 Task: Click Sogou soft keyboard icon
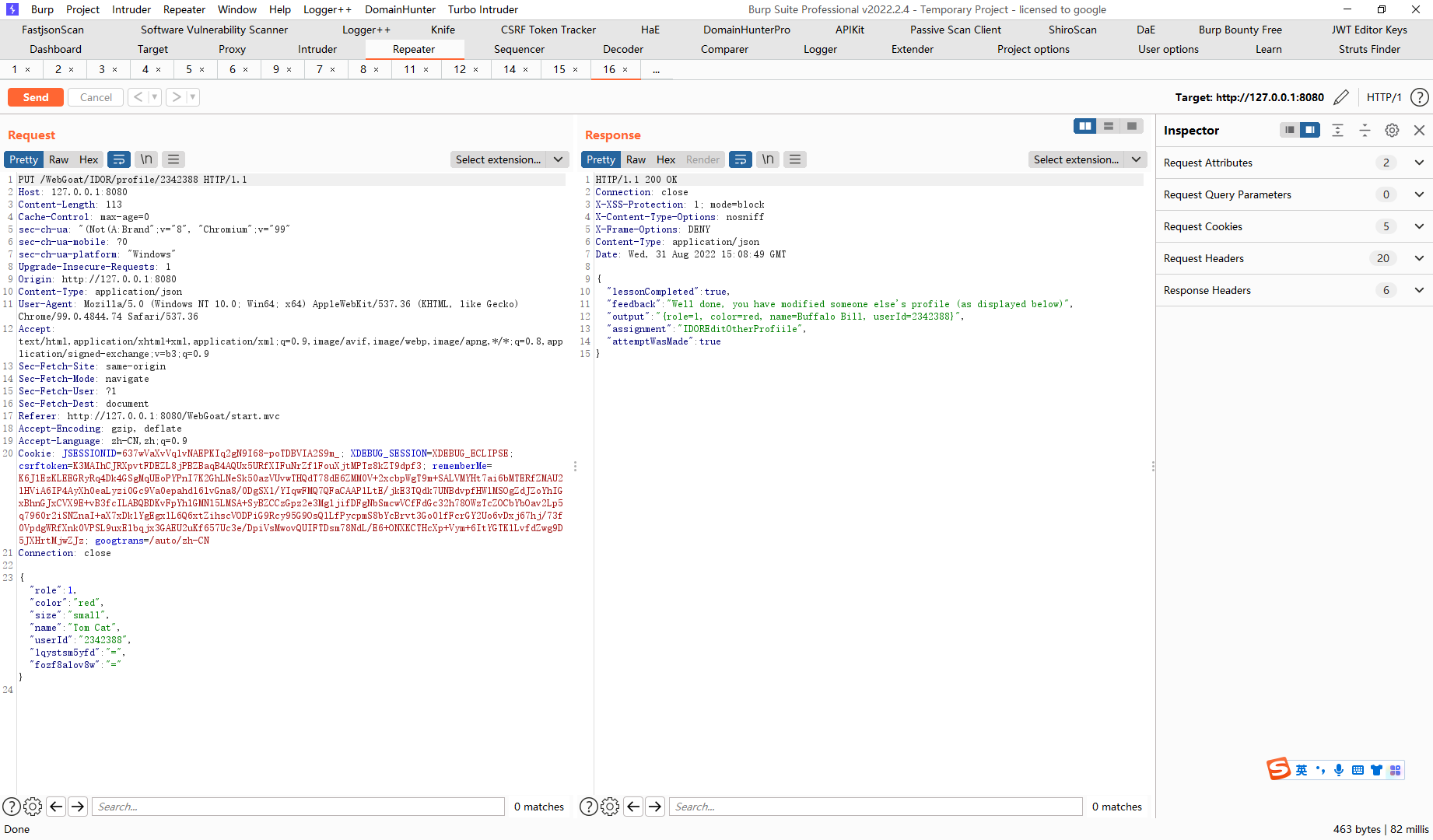click(x=1358, y=770)
